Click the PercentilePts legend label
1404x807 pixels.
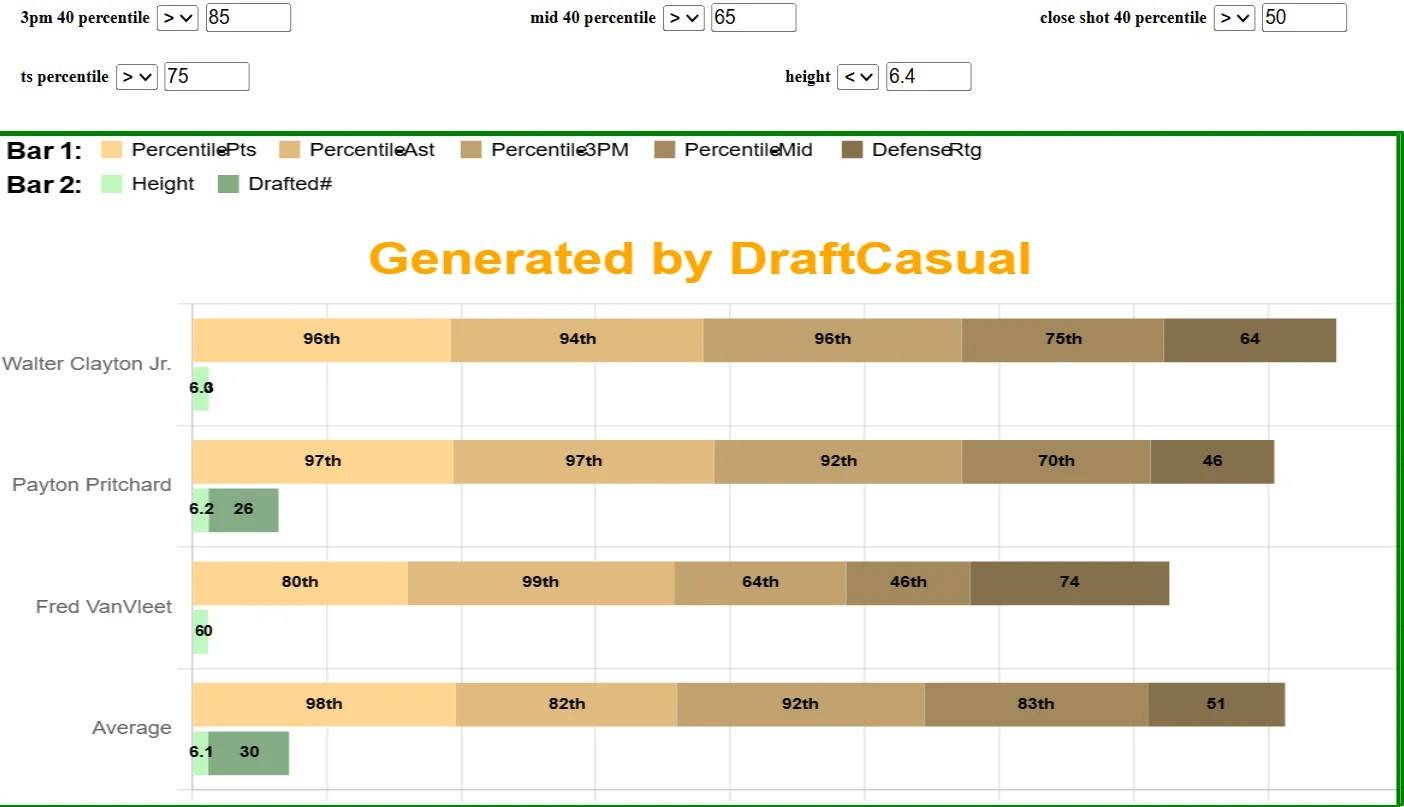point(194,150)
